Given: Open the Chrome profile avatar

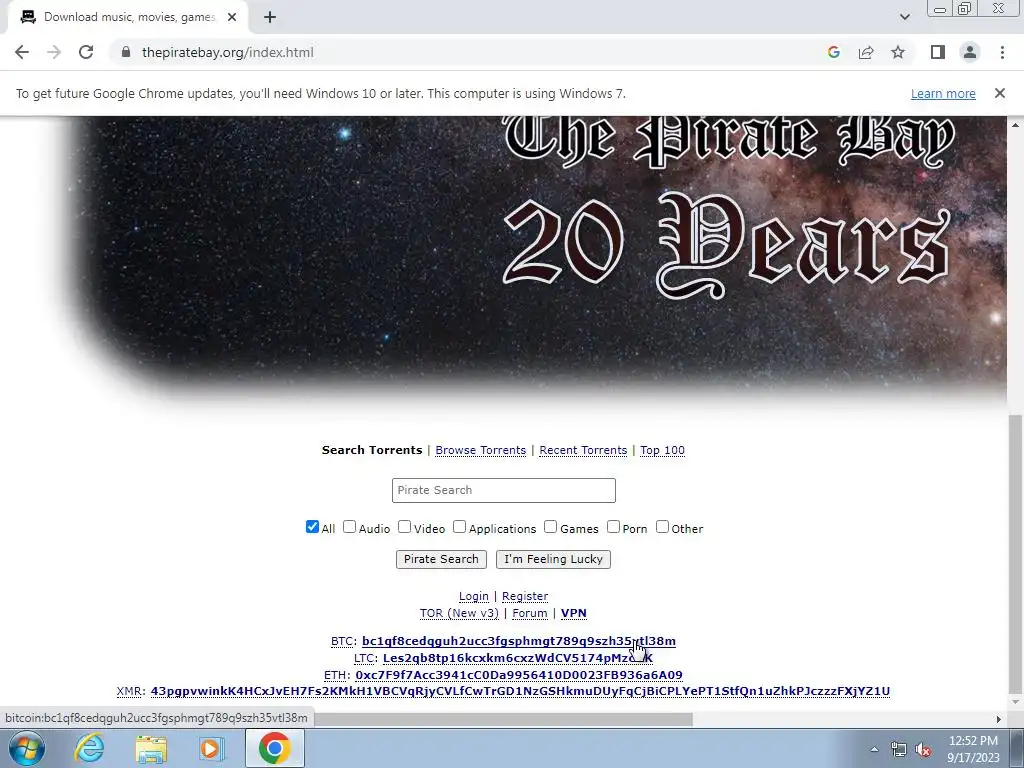Looking at the screenshot, I should [970, 52].
